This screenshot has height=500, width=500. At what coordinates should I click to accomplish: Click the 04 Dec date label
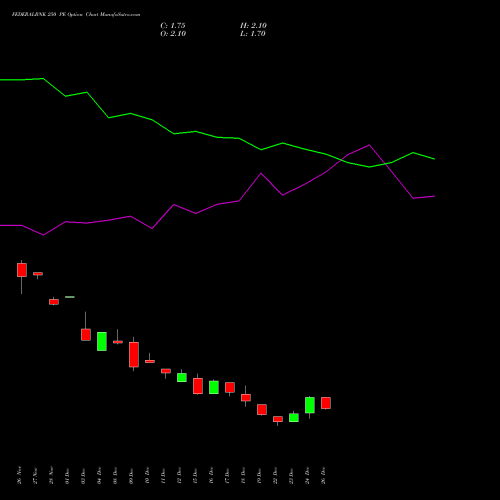coord(99,476)
